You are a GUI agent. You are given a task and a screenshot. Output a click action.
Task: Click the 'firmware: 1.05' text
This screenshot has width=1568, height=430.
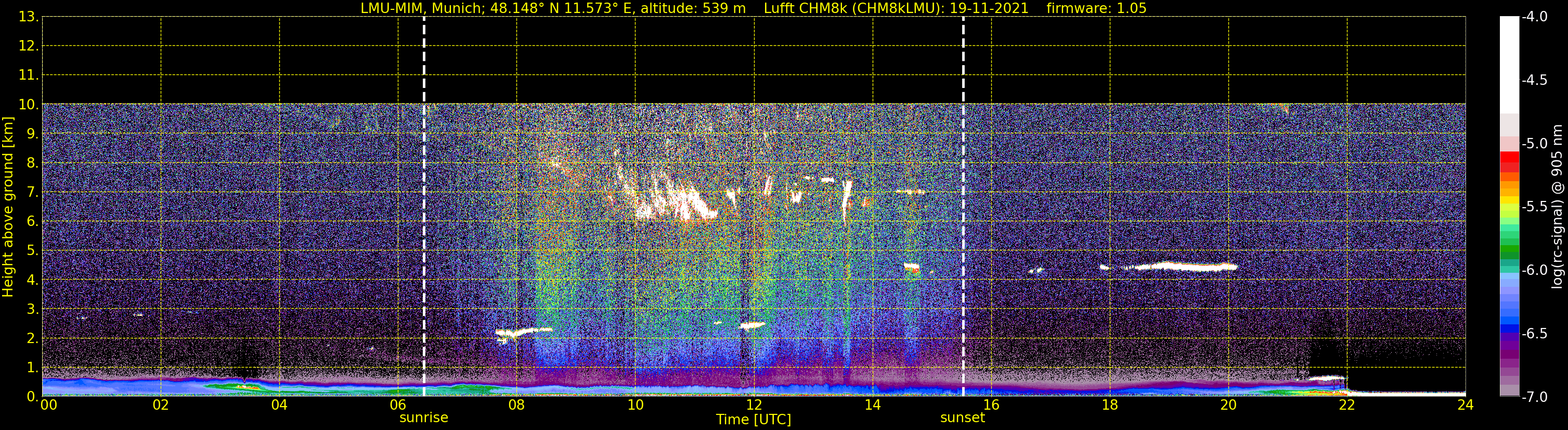tap(1096, 8)
